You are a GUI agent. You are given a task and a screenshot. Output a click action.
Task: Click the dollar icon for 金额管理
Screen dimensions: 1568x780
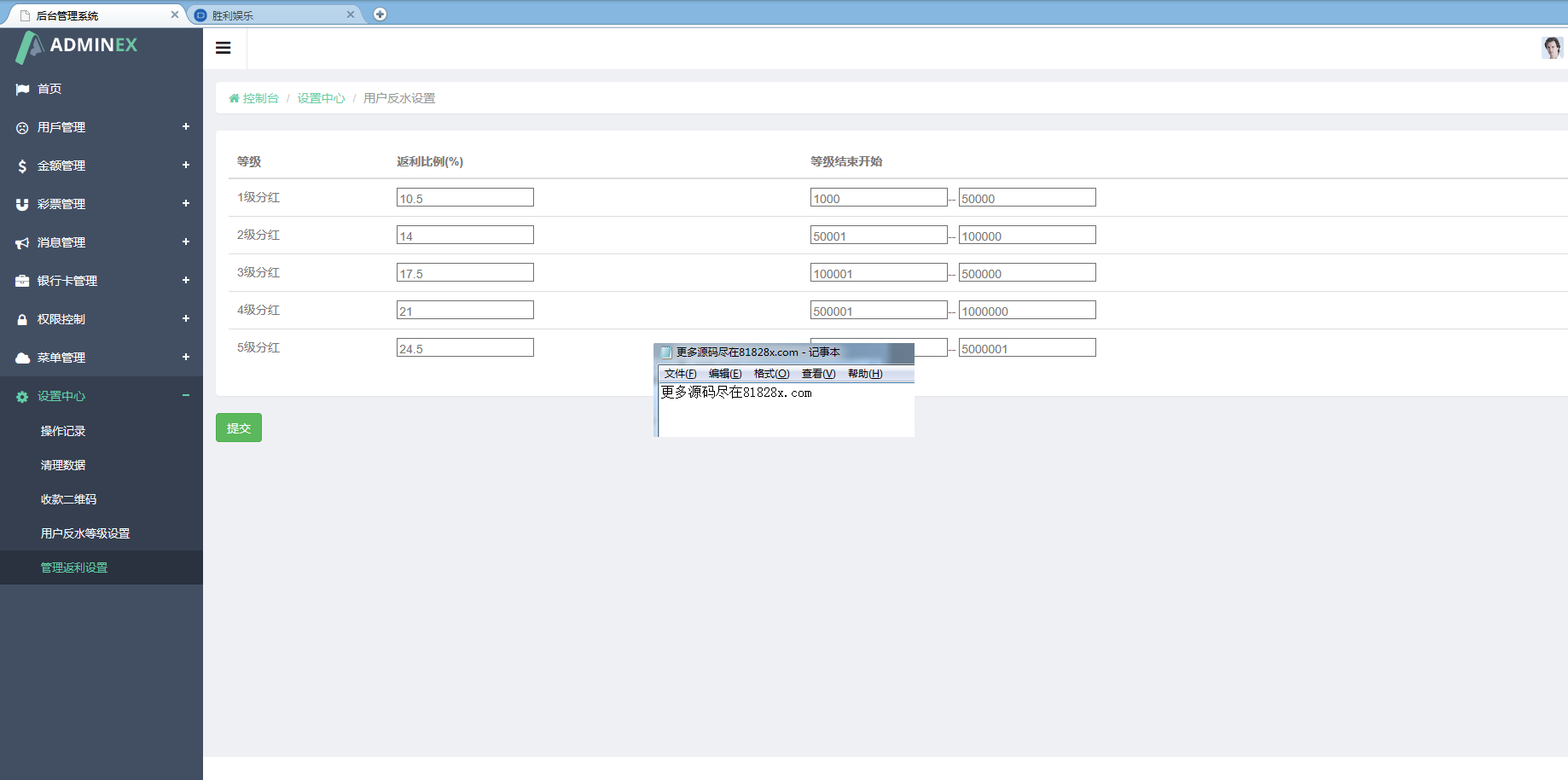click(x=22, y=166)
